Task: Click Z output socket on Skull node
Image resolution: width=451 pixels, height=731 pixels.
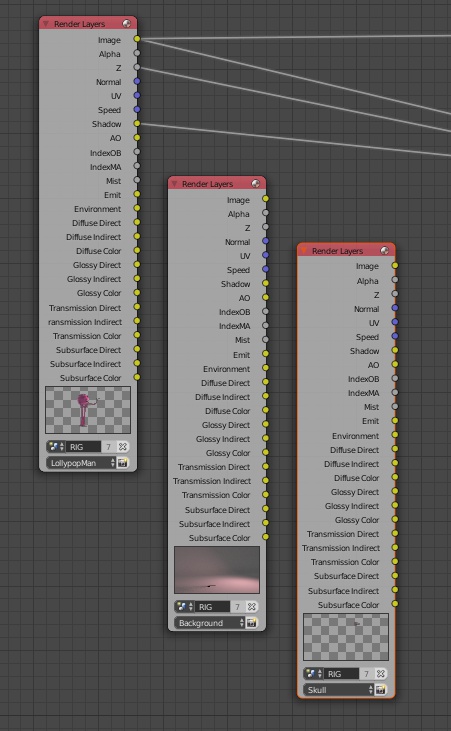Action: (x=395, y=294)
